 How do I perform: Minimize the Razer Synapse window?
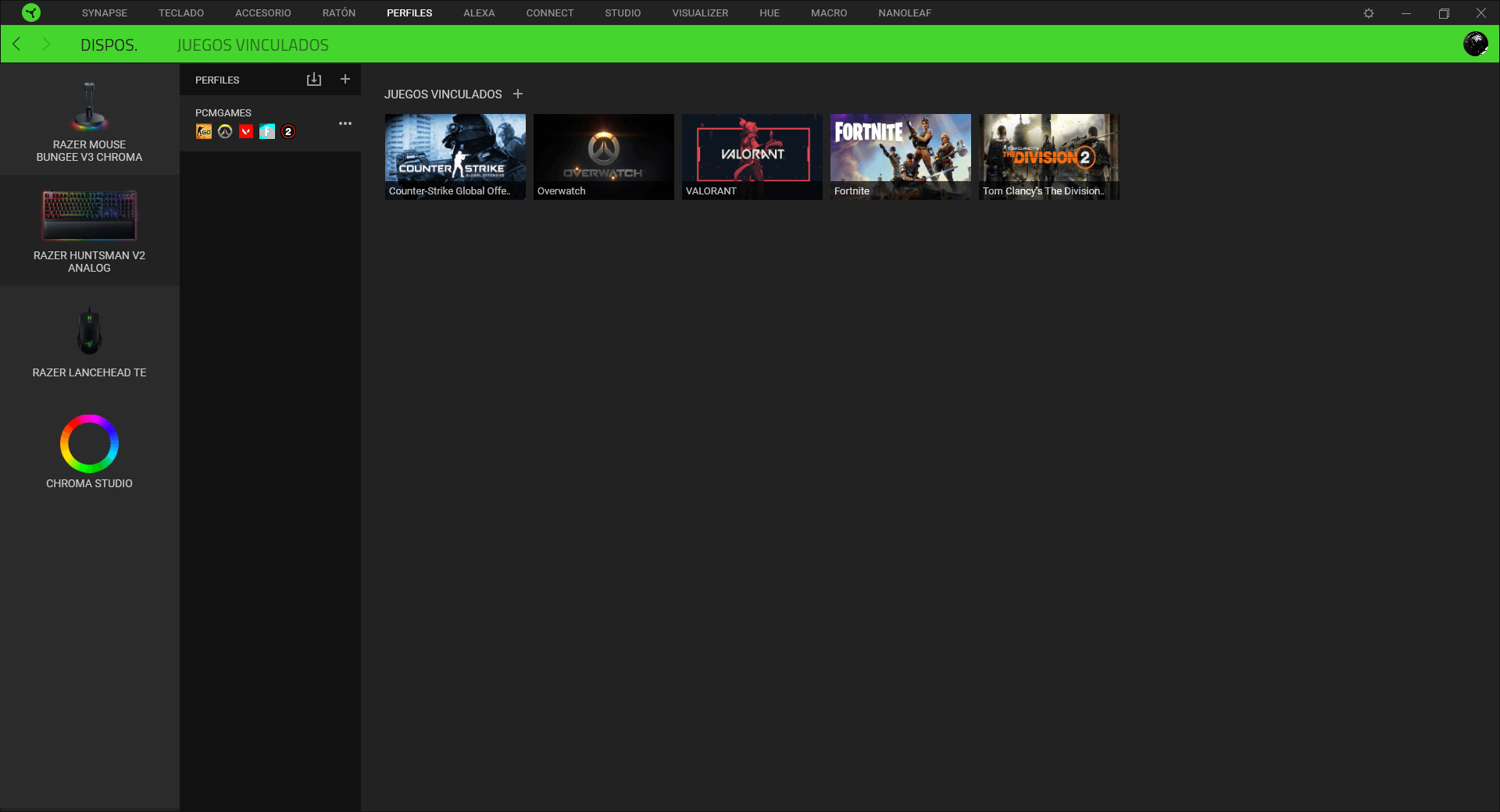1406,13
